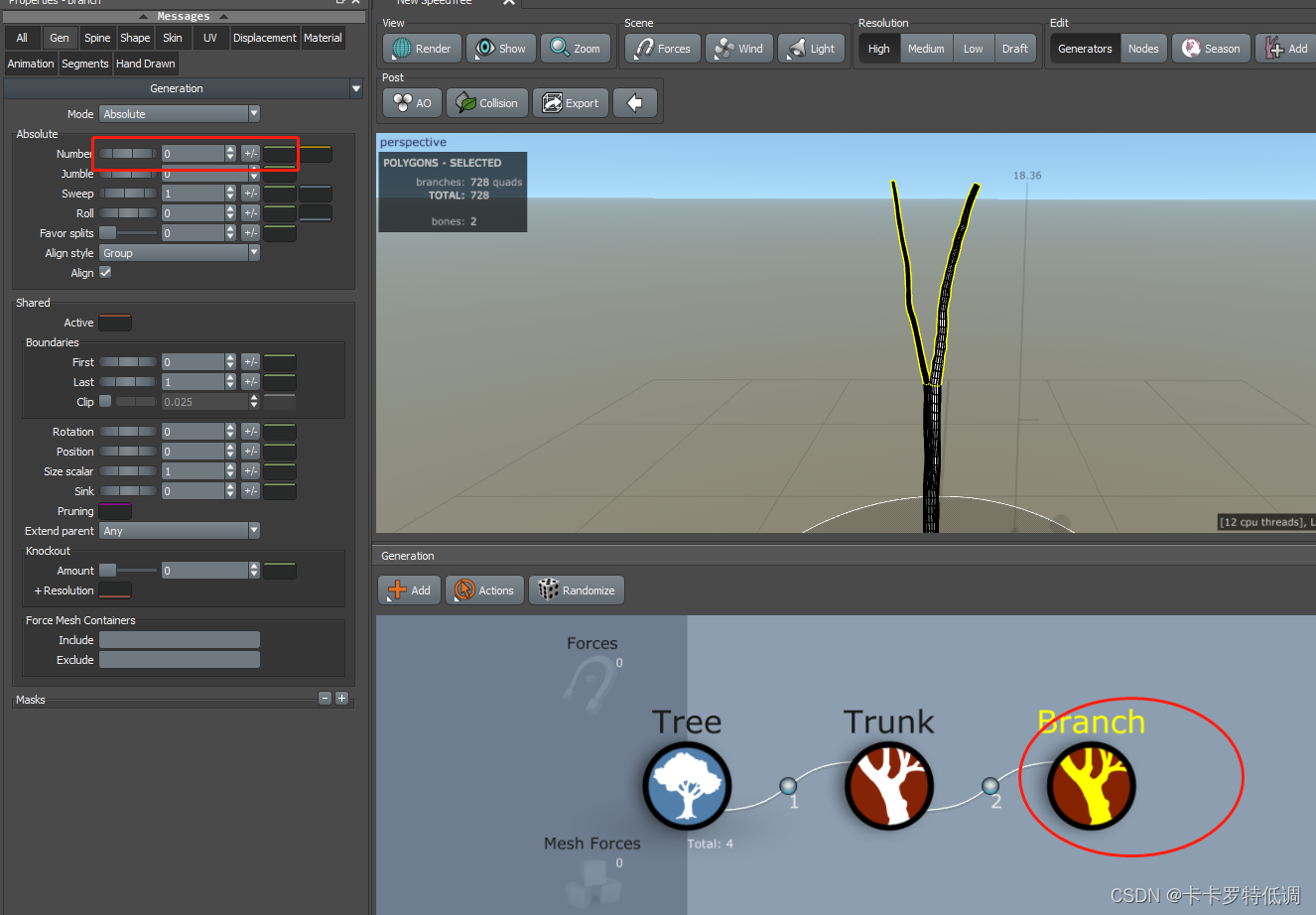Open the Show eye button
The width and height of the screenshot is (1316, 915).
[x=501, y=48]
